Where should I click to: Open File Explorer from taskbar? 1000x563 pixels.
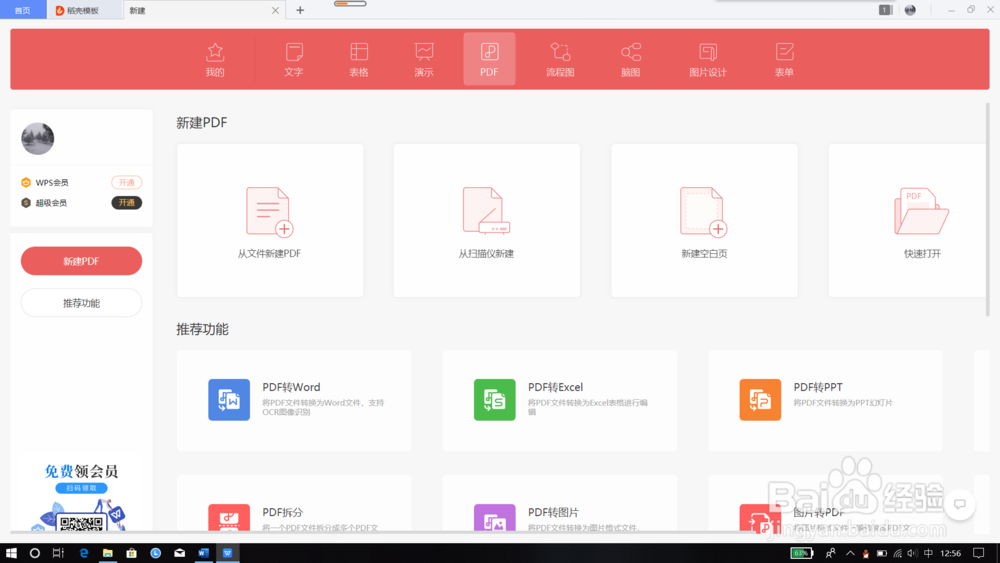click(107, 553)
